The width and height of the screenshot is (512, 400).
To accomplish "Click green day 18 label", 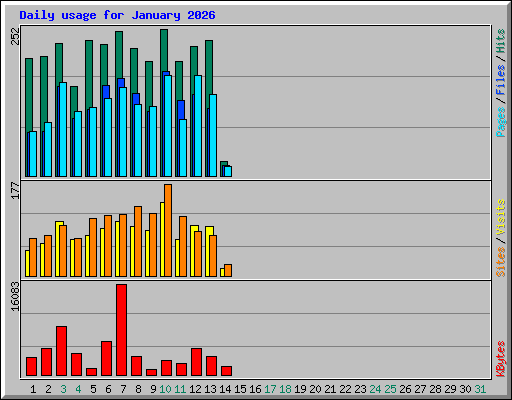I will 285,389.
